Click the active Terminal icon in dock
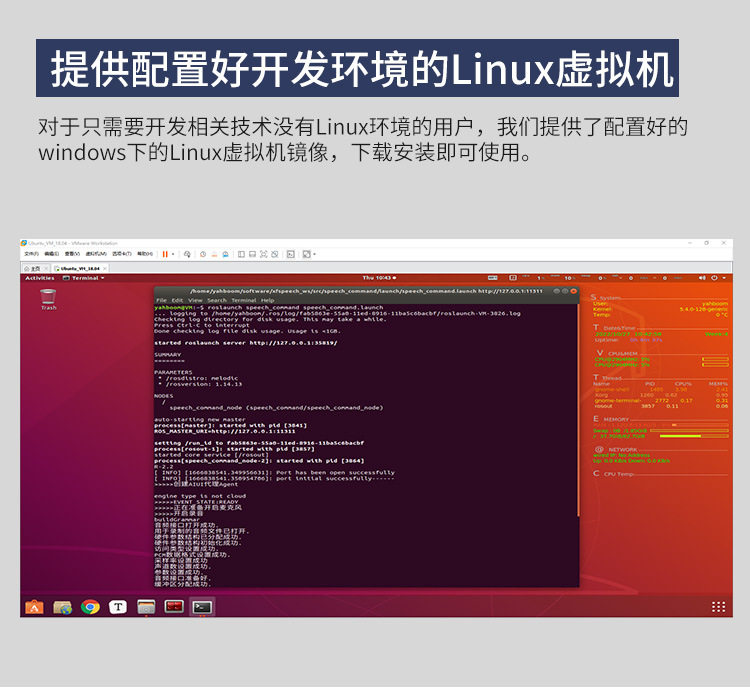Screen dimensions: 750x688 202,607
